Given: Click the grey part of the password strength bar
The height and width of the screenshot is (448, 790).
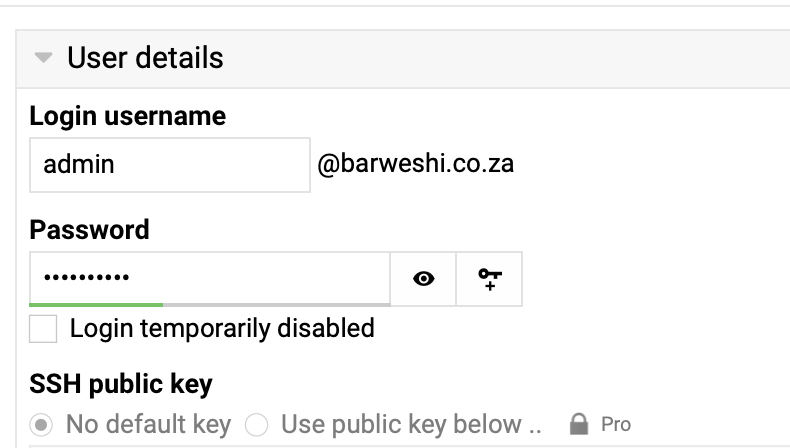Looking at the screenshot, I should (x=276, y=303).
